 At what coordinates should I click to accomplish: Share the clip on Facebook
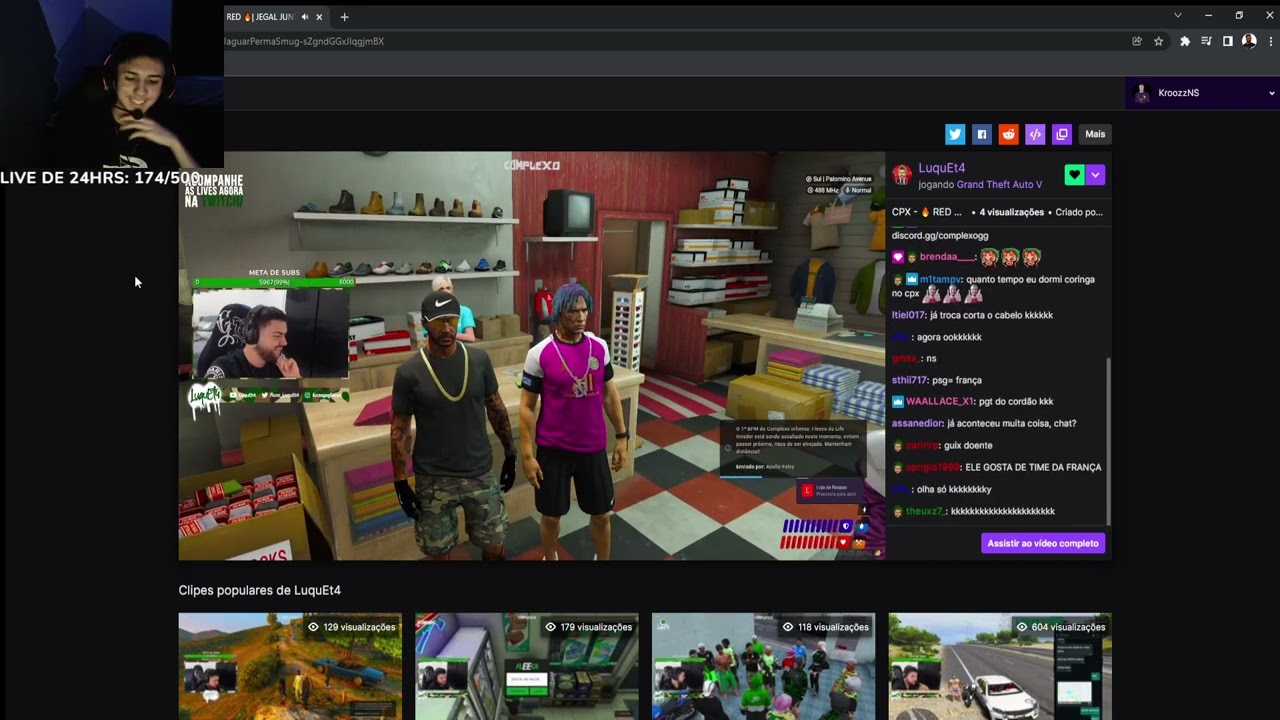tap(982, 134)
